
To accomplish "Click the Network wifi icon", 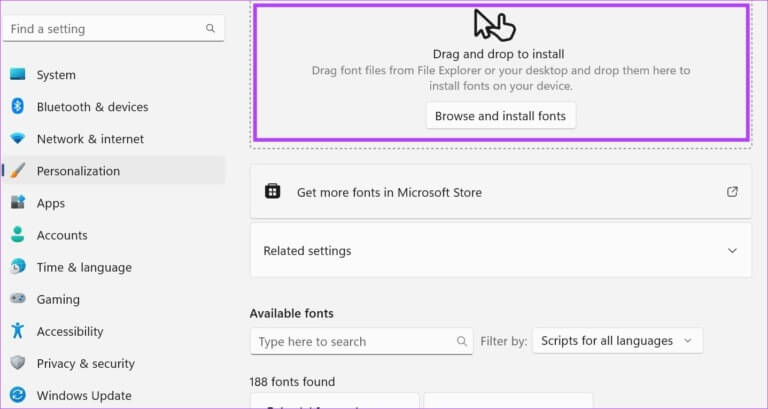I will tap(18, 139).
